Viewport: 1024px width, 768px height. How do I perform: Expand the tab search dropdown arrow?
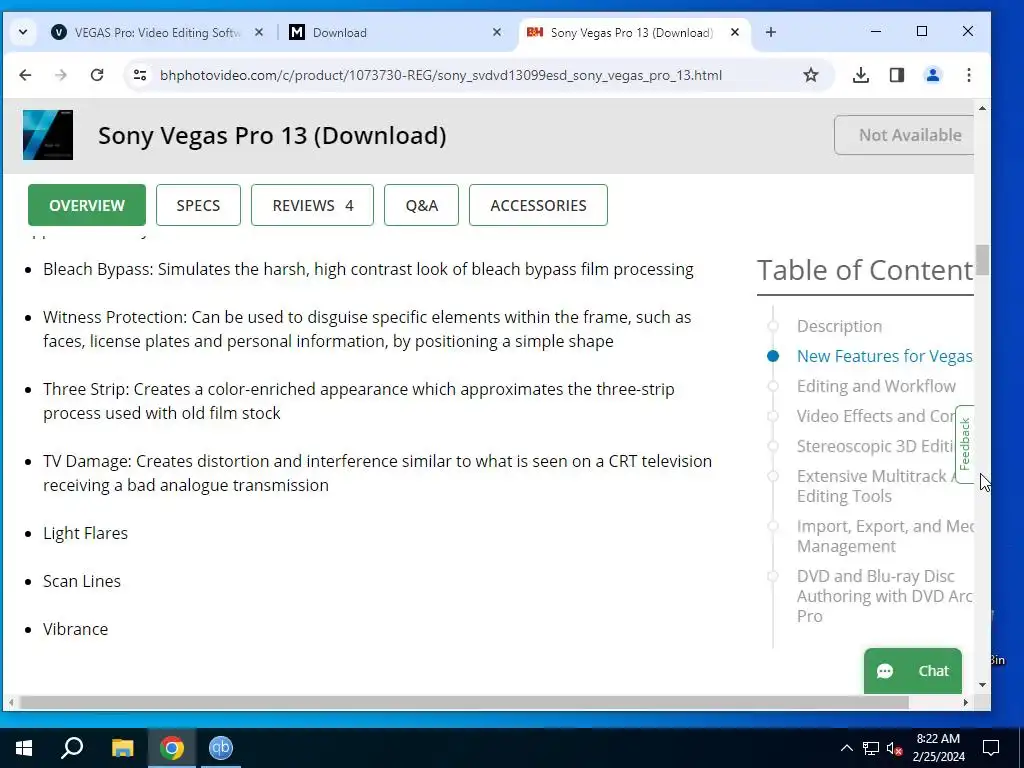pyautogui.click(x=23, y=32)
